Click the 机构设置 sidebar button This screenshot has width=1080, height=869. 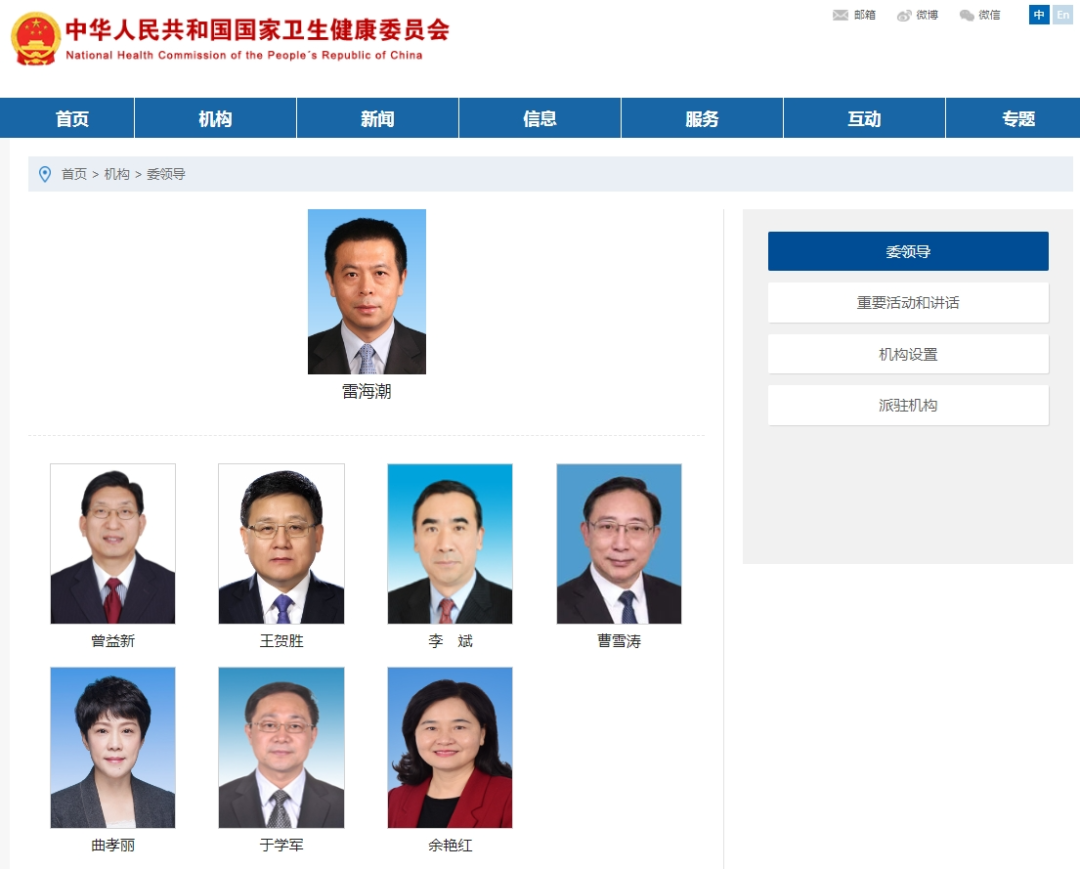tap(907, 353)
